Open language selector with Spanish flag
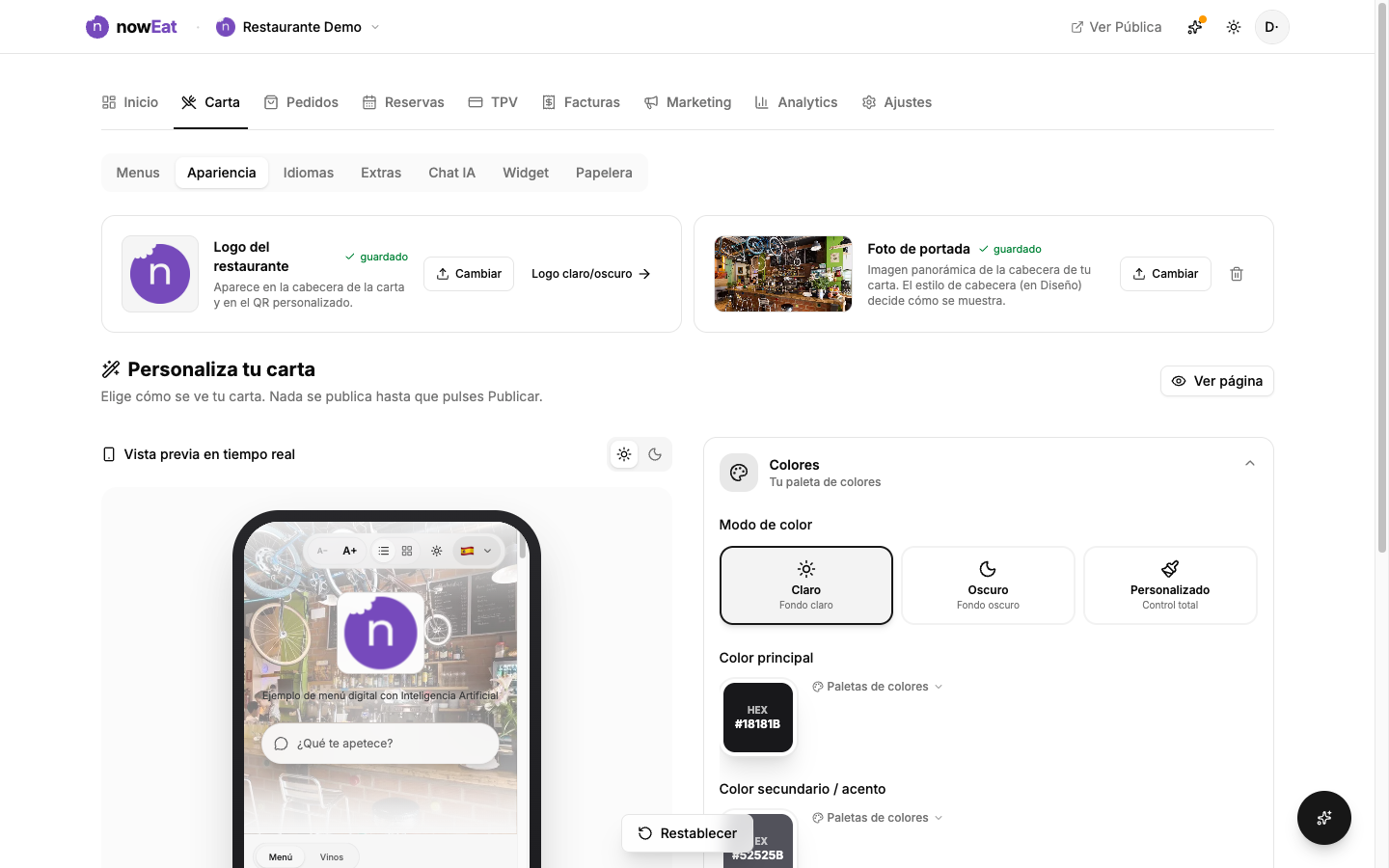This screenshot has width=1389, height=868. click(477, 551)
